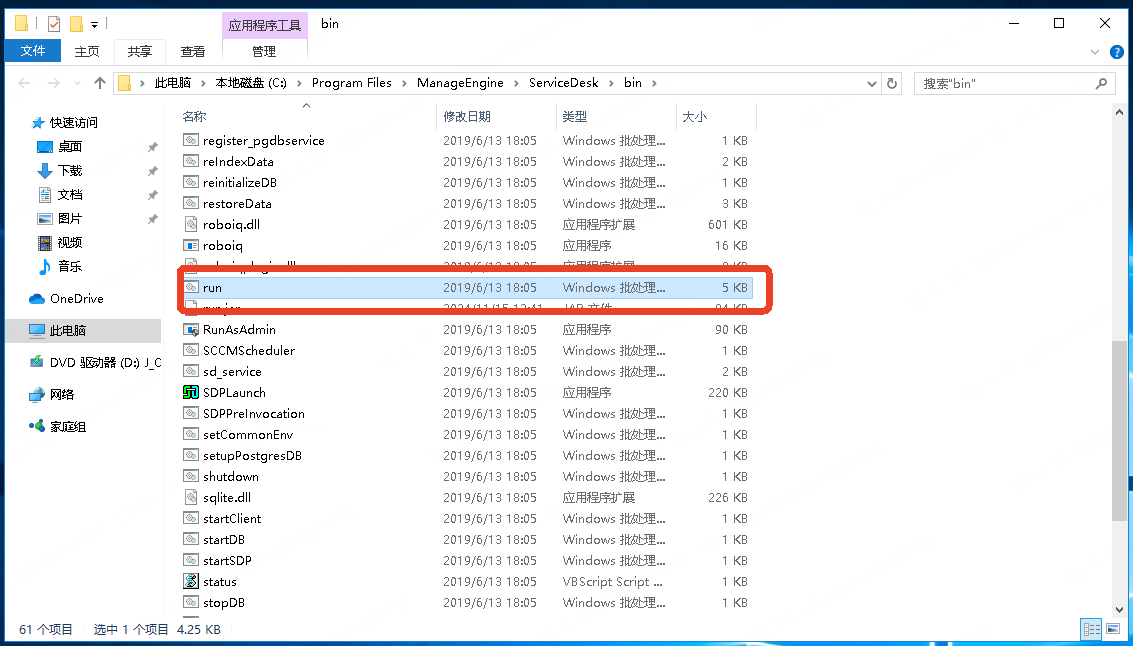Screen dimensions: 1133x646
Task: Click the Back navigation arrow
Action: (24, 83)
